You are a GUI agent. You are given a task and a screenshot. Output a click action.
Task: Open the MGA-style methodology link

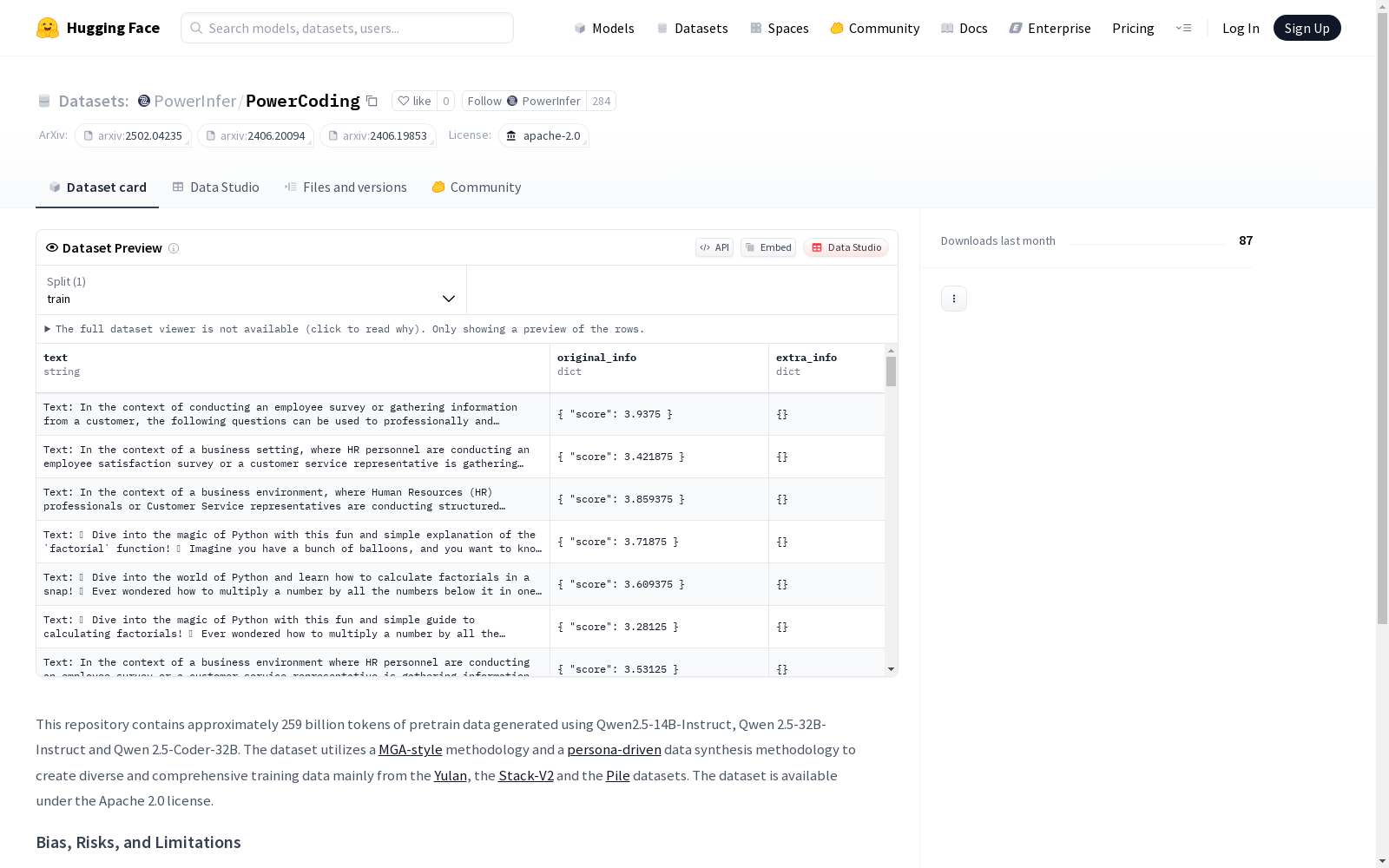coord(411,749)
